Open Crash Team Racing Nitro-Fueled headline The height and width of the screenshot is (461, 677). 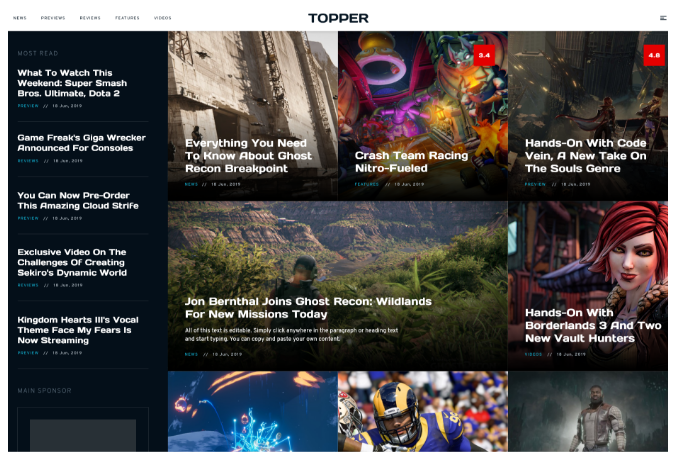coord(411,162)
